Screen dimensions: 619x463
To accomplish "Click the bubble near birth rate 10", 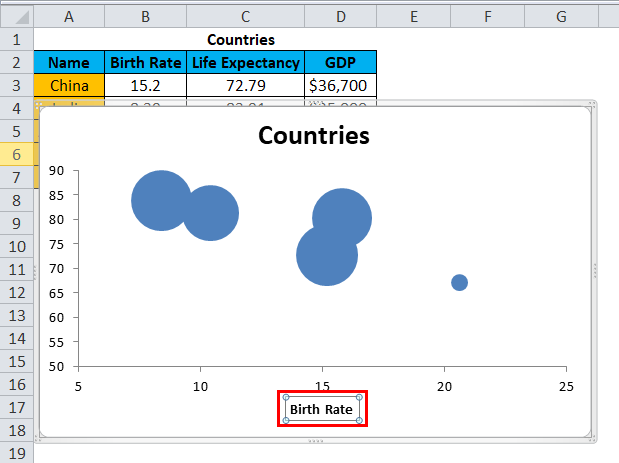I will click(x=213, y=213).
